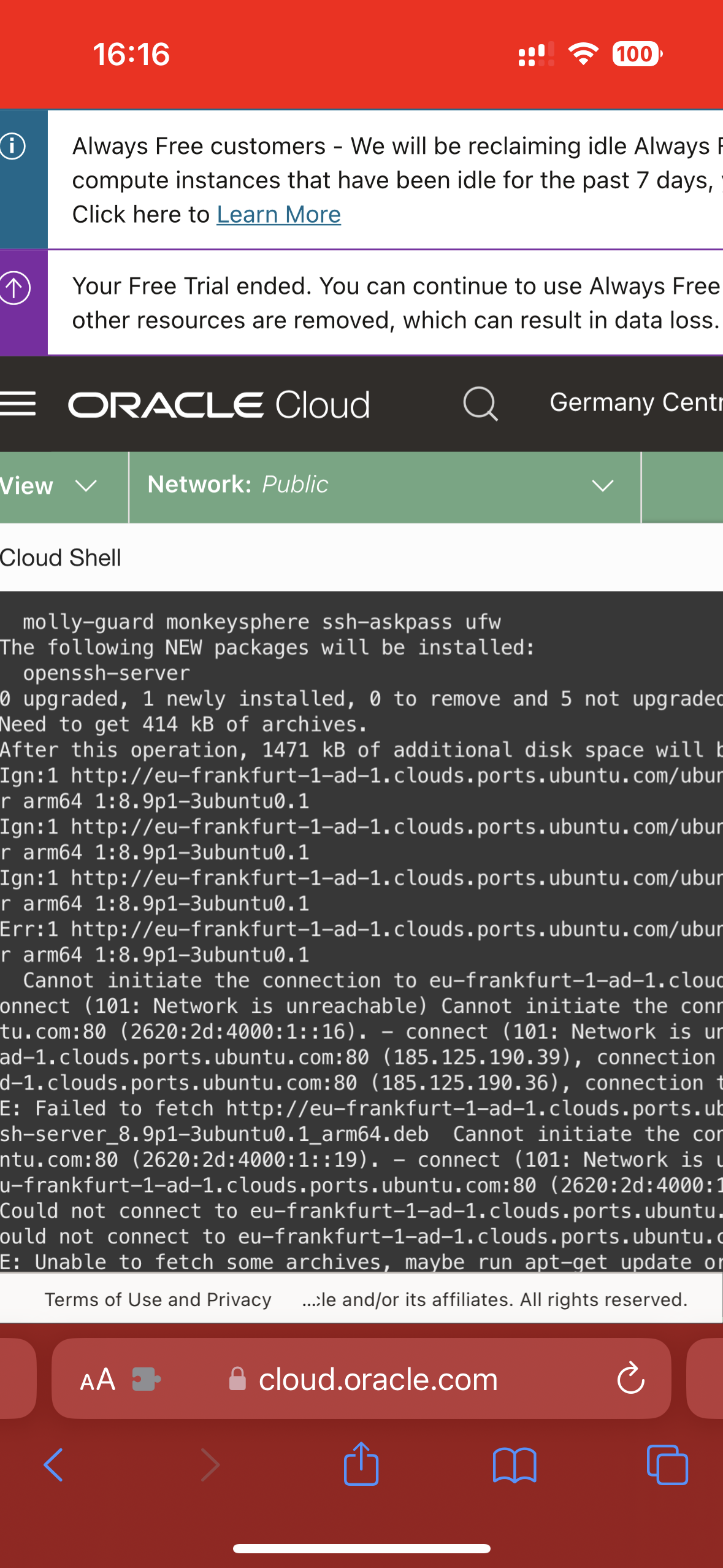
Task: Click the upgrade arrow icon on trial banner
Action: tap(14, 288)
